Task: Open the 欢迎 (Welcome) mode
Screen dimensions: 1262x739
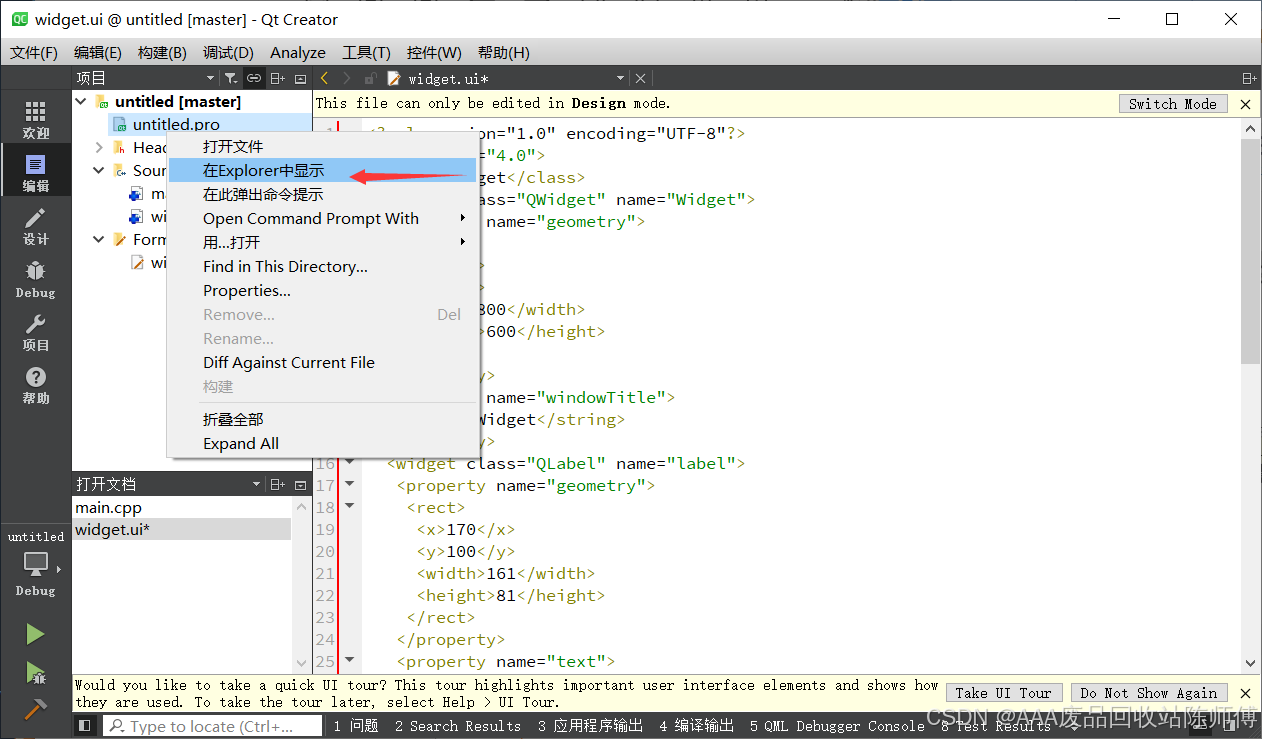Action: point(35,119)
